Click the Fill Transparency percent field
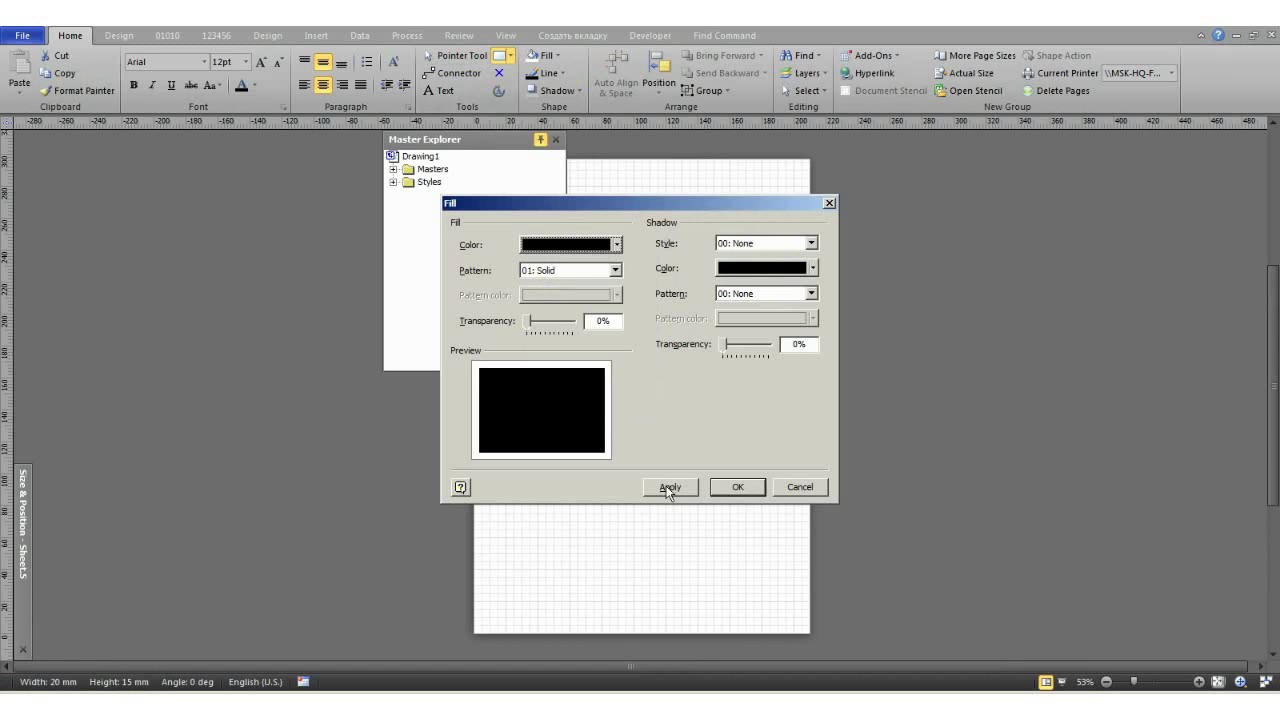 (603, 321)
